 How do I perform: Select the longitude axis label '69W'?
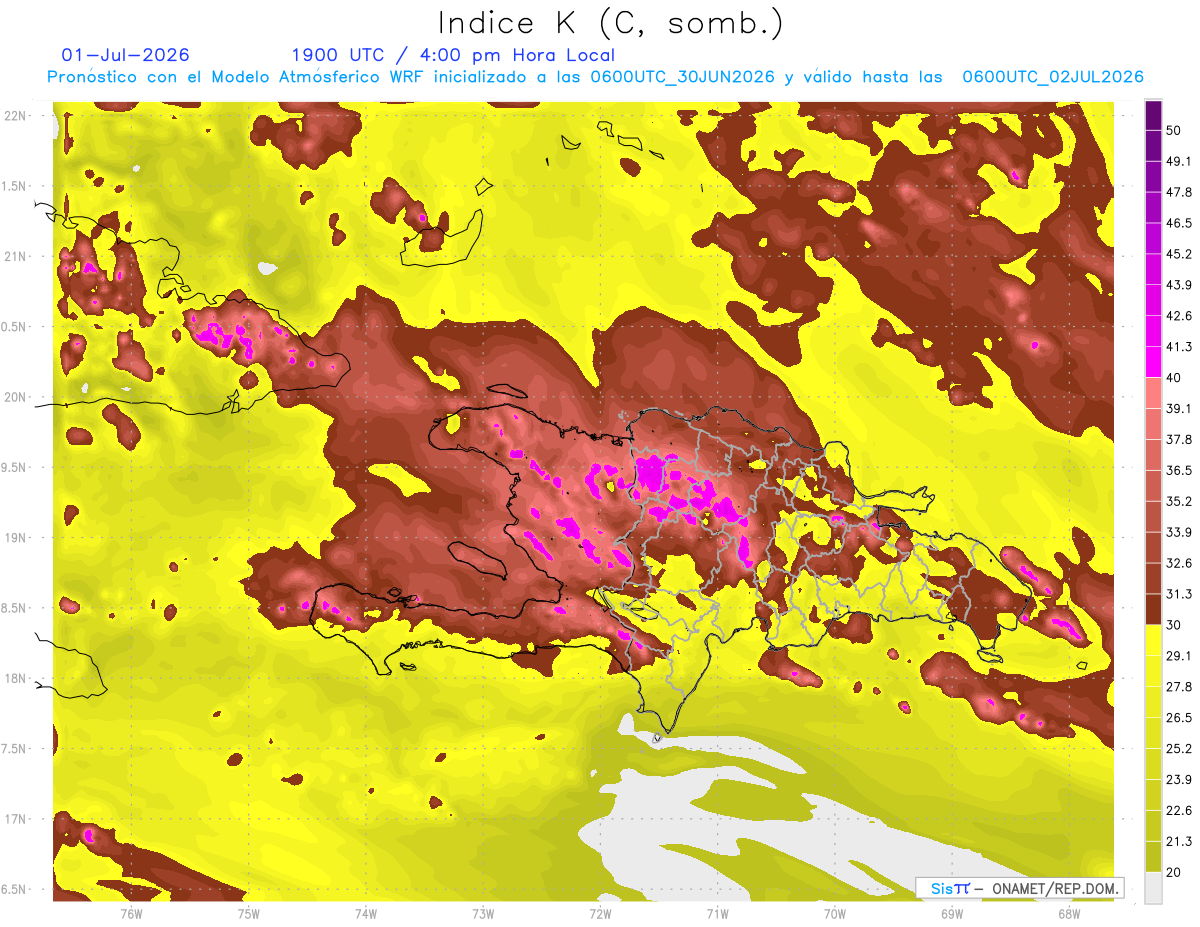[952, 913]
